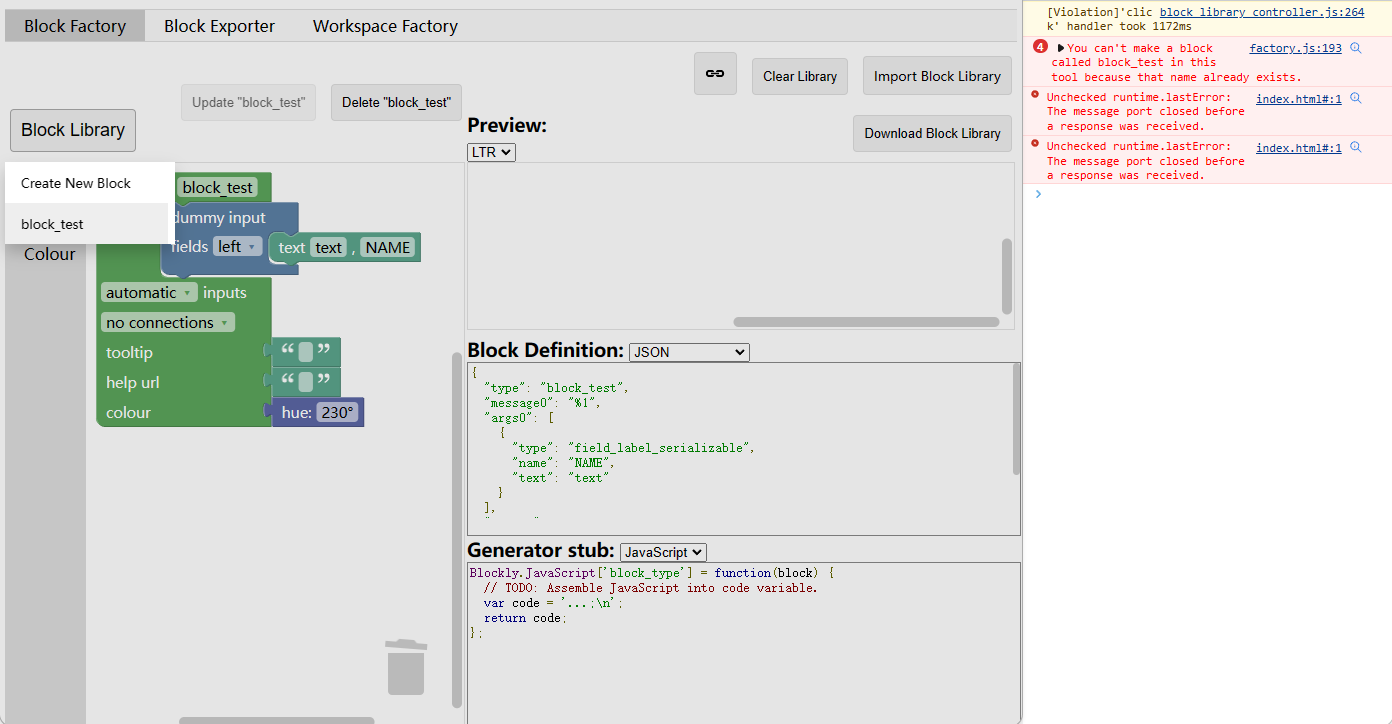1392x724 pixels.
Task: Click the 'help url' row label on block
Action: [132, 382]
